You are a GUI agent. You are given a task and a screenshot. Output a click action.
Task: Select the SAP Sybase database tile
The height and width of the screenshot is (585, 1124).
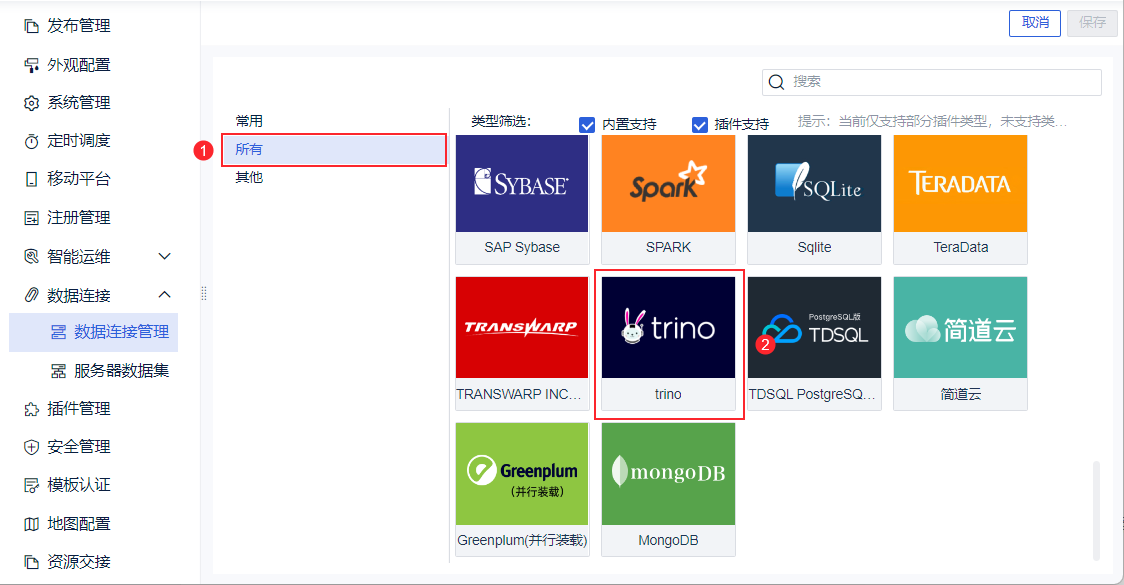tap(522, 199)
